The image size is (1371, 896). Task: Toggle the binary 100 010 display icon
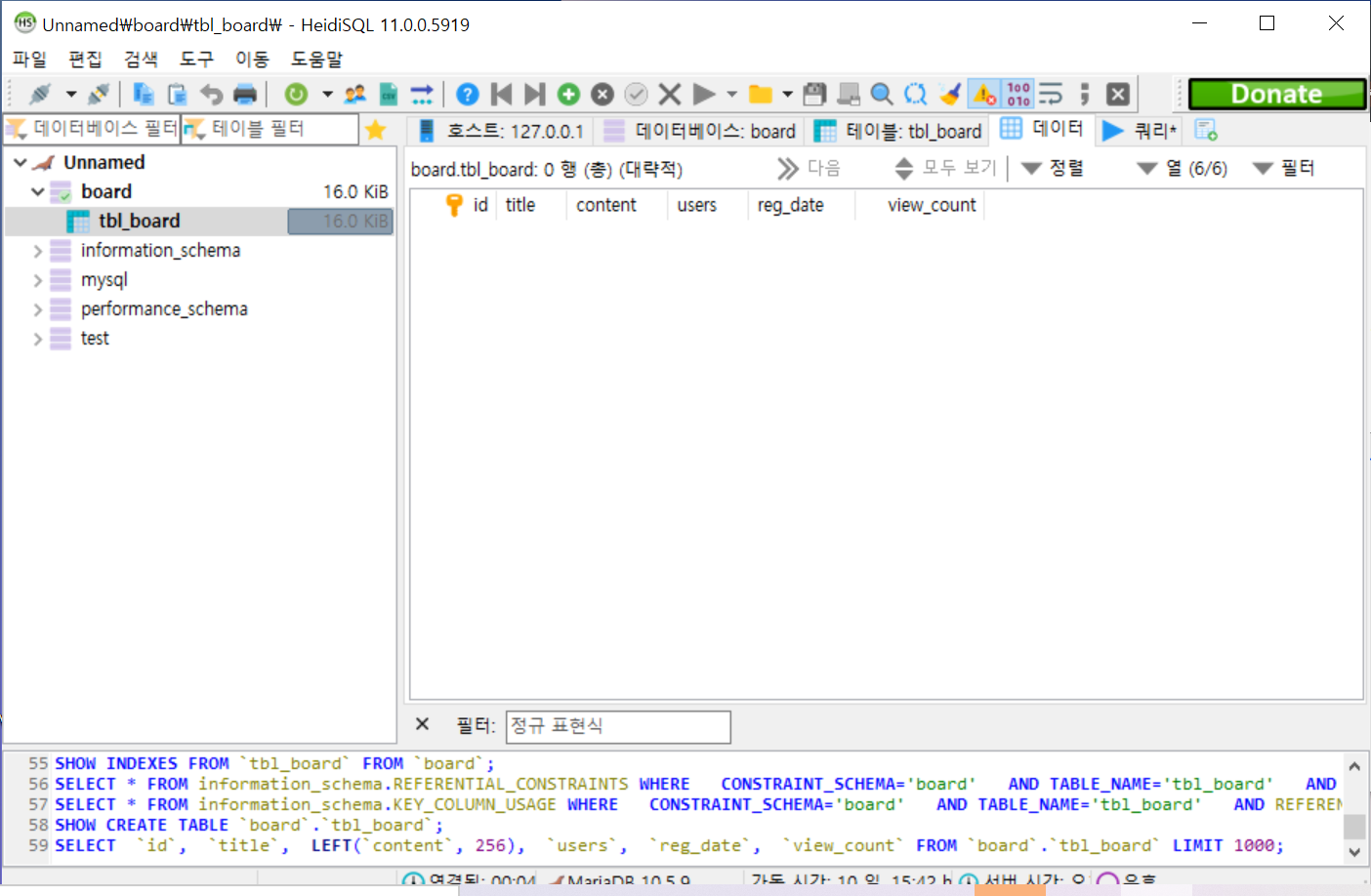pyautogui.click(x=1018, y=94)
